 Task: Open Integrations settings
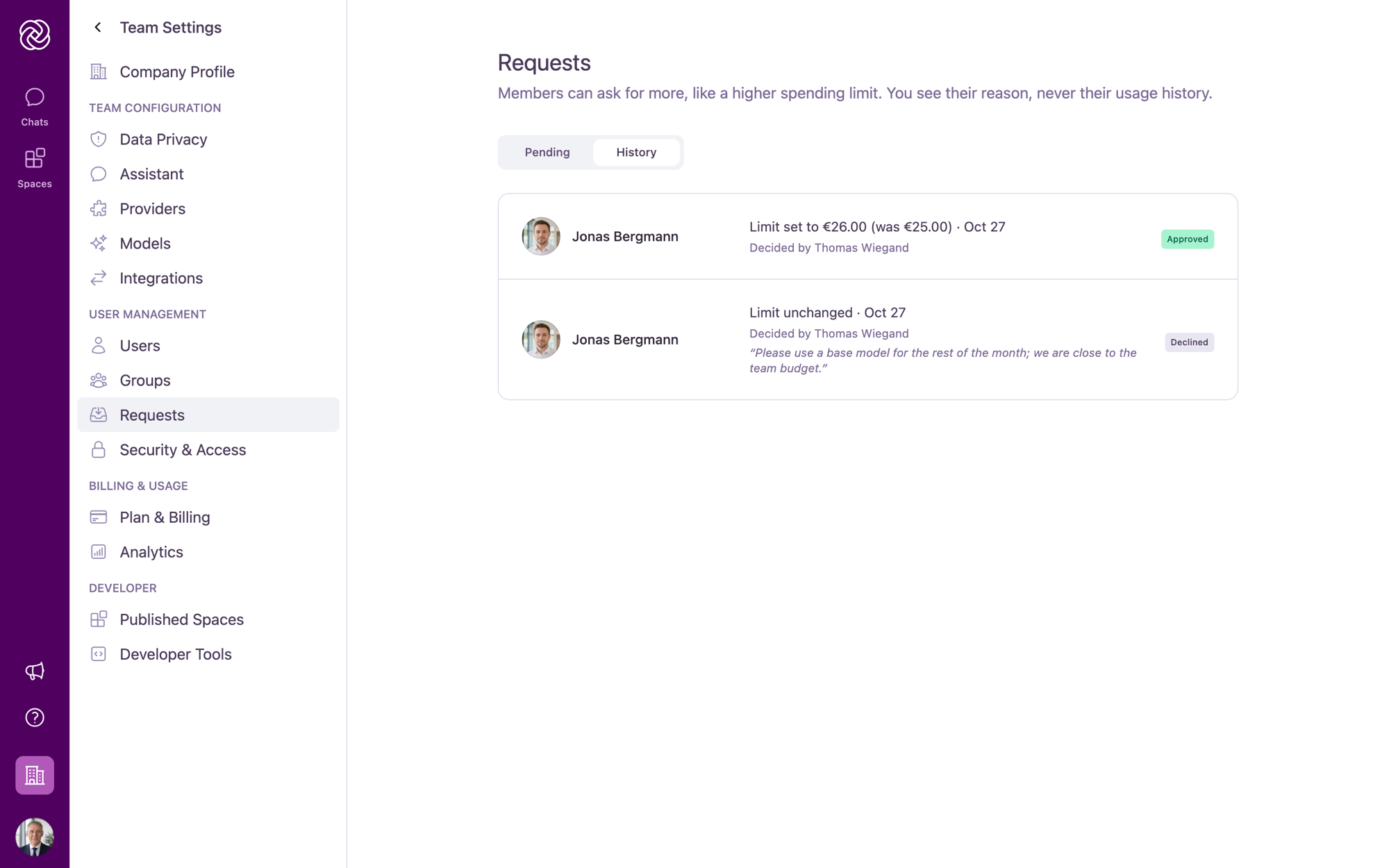tap(208, 278)
